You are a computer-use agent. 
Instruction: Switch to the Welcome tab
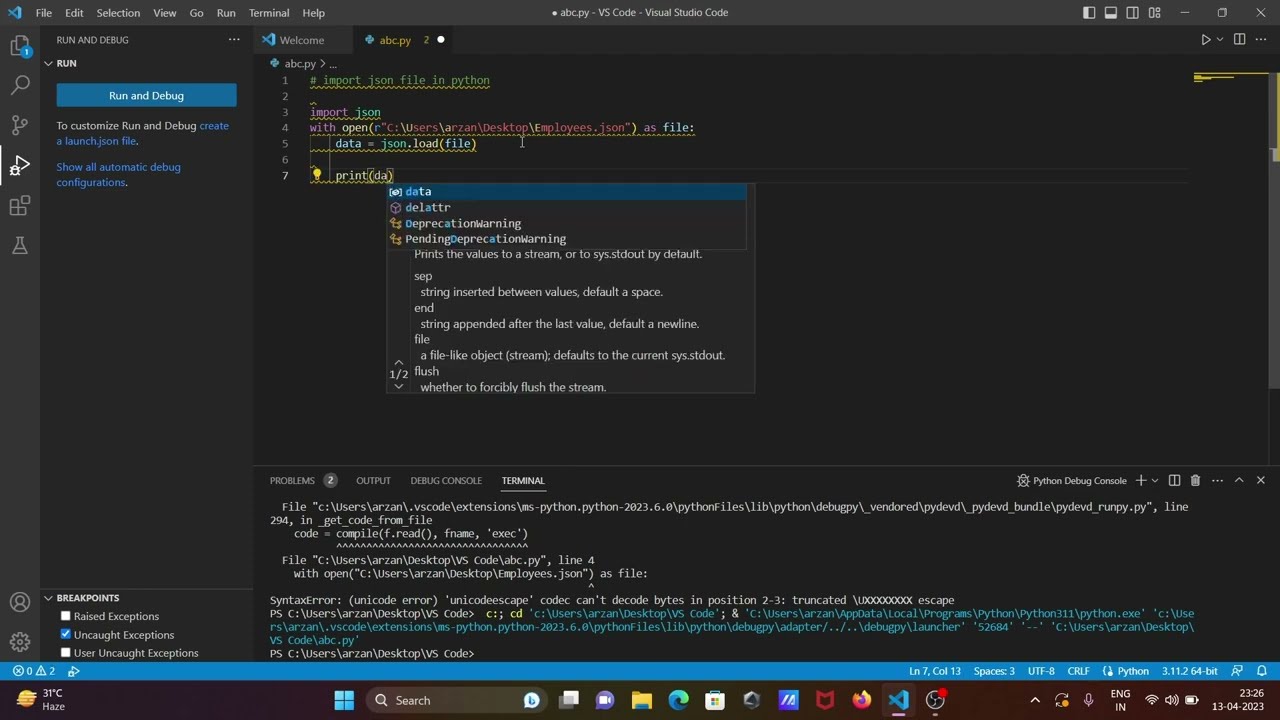coord(301,40)
